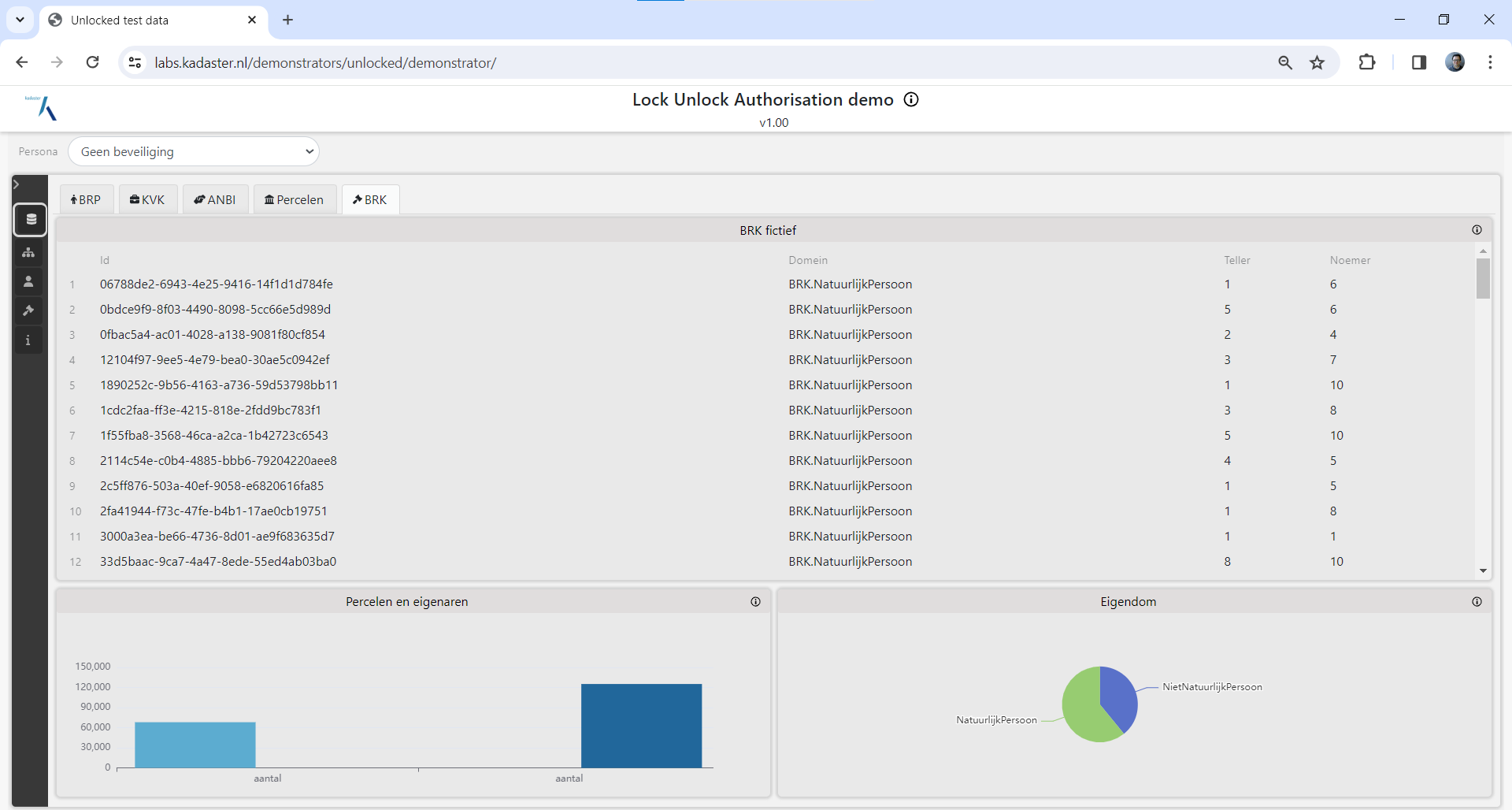Open the Chrome profile avatar
The height and width of the screenshot is (810, 1512).
pyautogui.click(x=1455, y=62)
